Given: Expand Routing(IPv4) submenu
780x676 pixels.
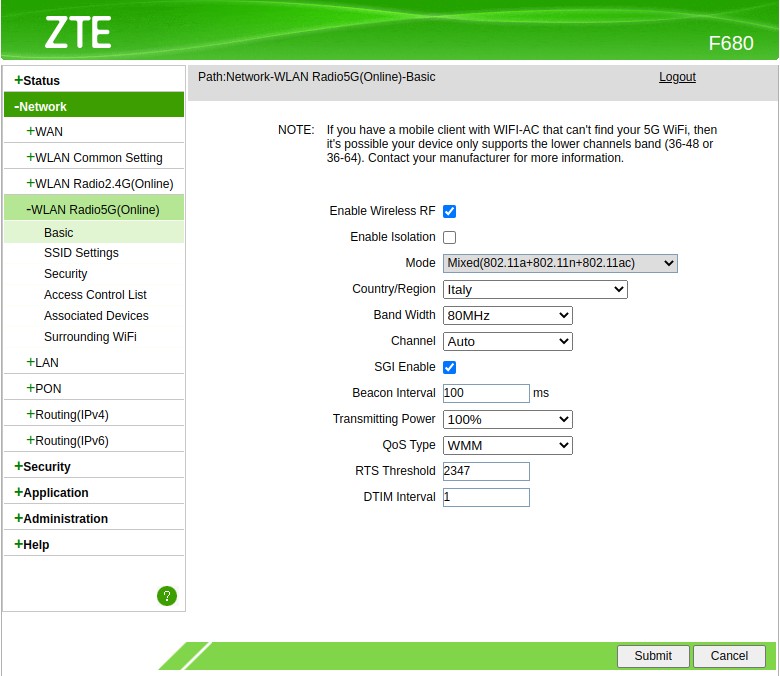Looking at the screenshot, I should pyautogui.click(x=67, y=414).
